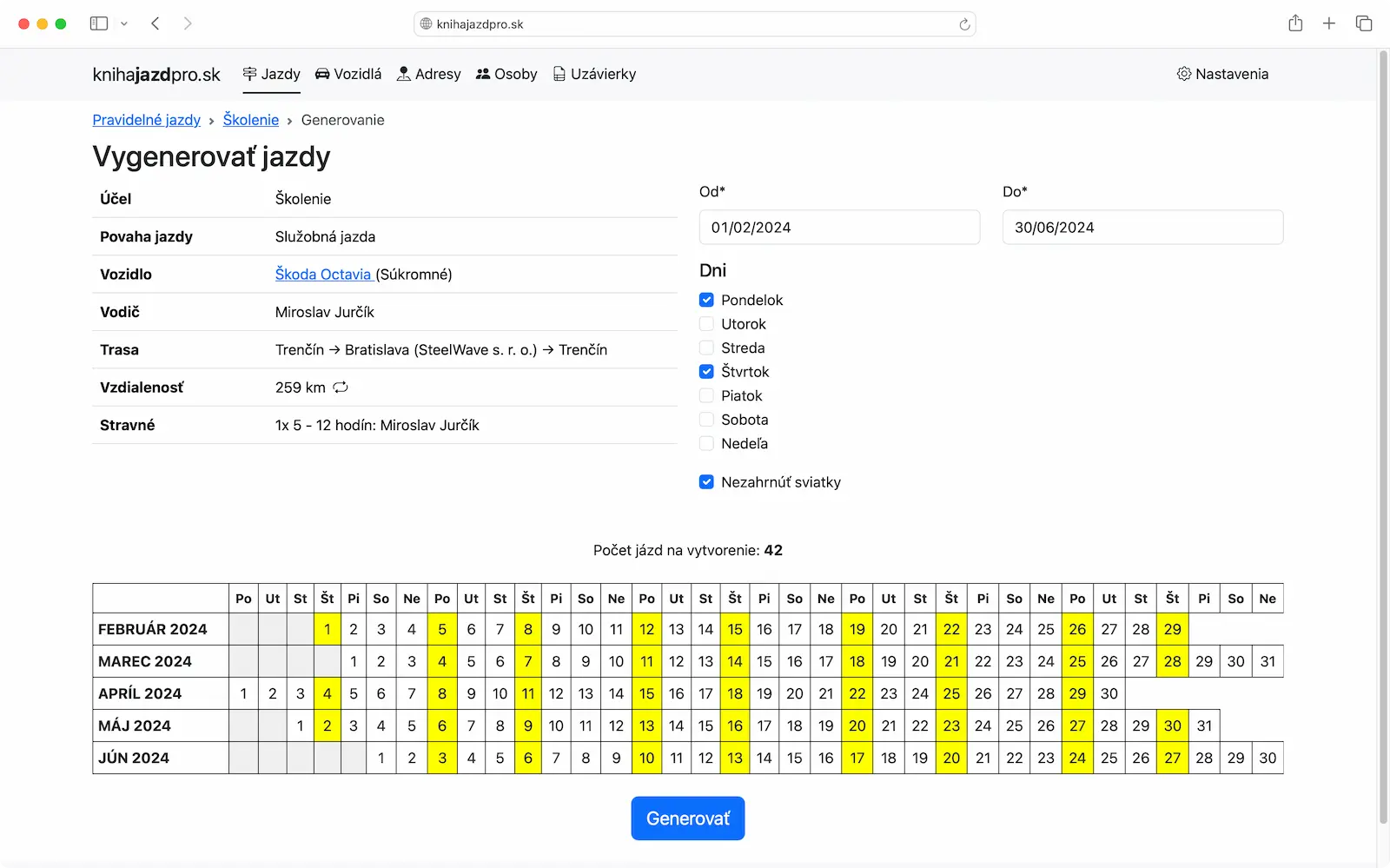
Task: Open Nastavenia settings
Action: click(x=1222, y=74)
